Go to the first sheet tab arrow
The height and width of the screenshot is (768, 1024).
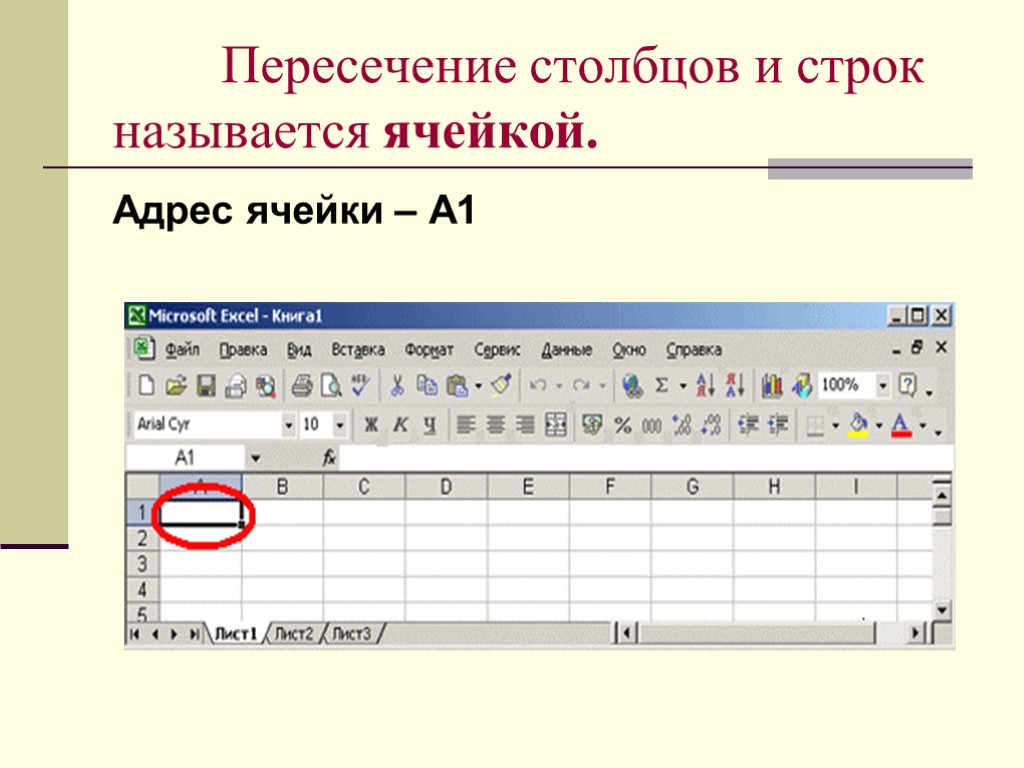pos(135,634)
